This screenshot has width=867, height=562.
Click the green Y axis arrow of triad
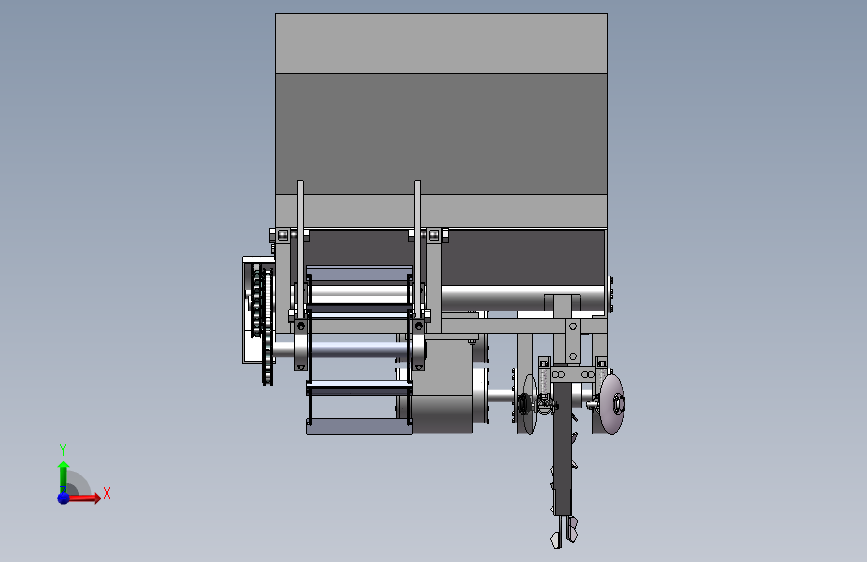click(x=63, y=476)
